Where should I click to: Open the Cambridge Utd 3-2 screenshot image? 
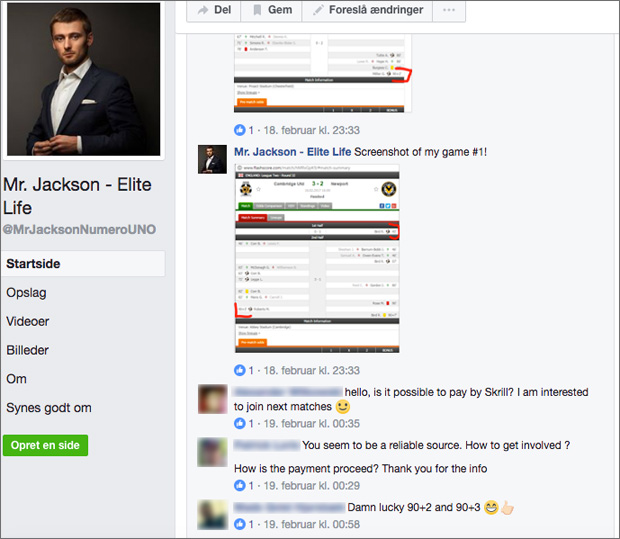point(317,259)
